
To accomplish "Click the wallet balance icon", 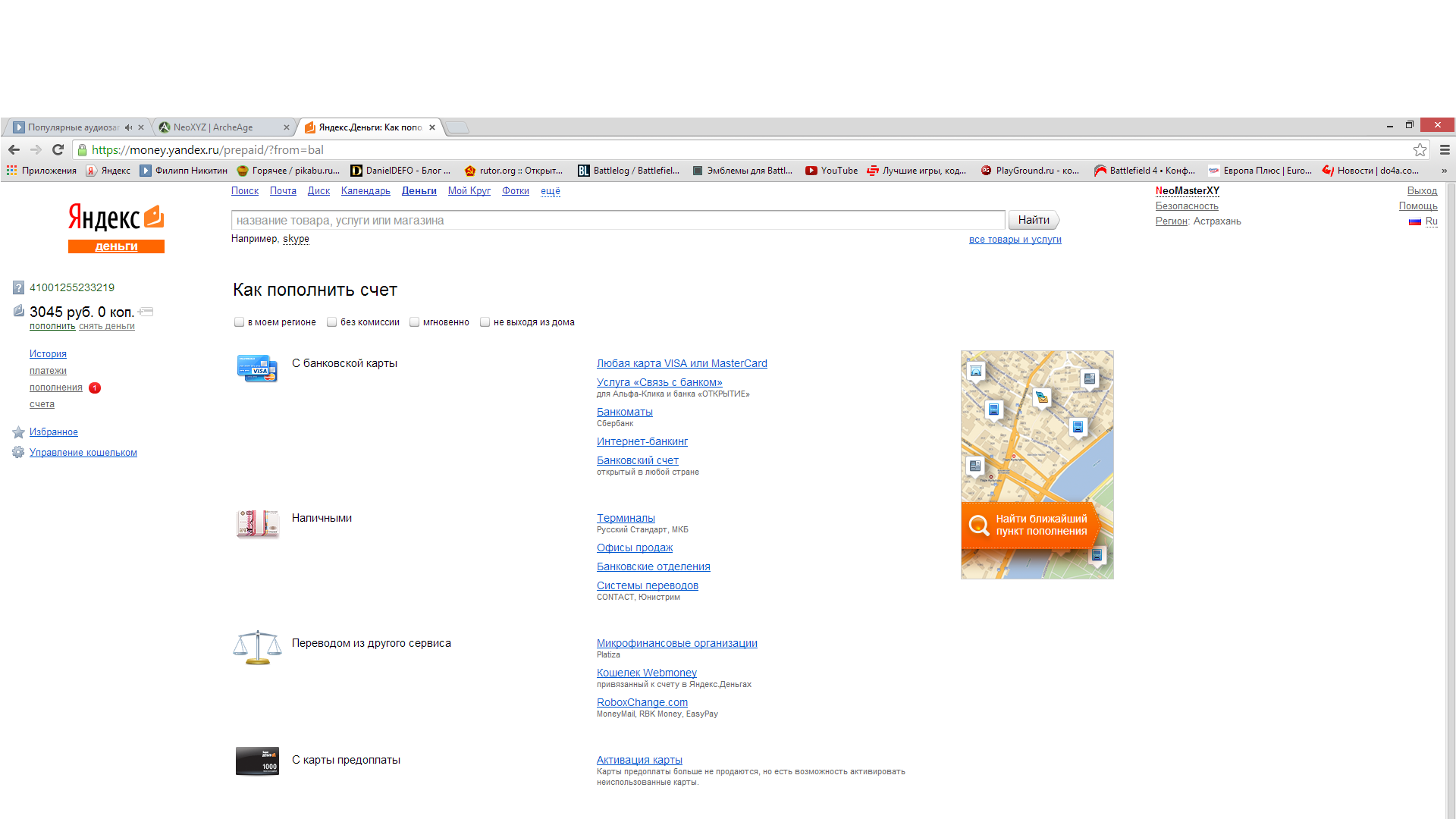I will pos(19,310).
